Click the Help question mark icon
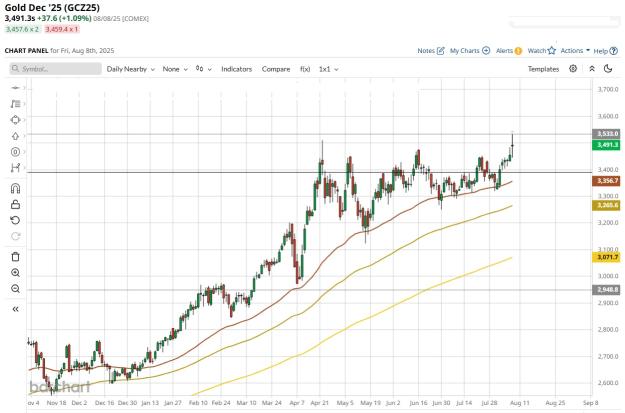The height and width of the screenshot is (413, 625). coord(614,51)
